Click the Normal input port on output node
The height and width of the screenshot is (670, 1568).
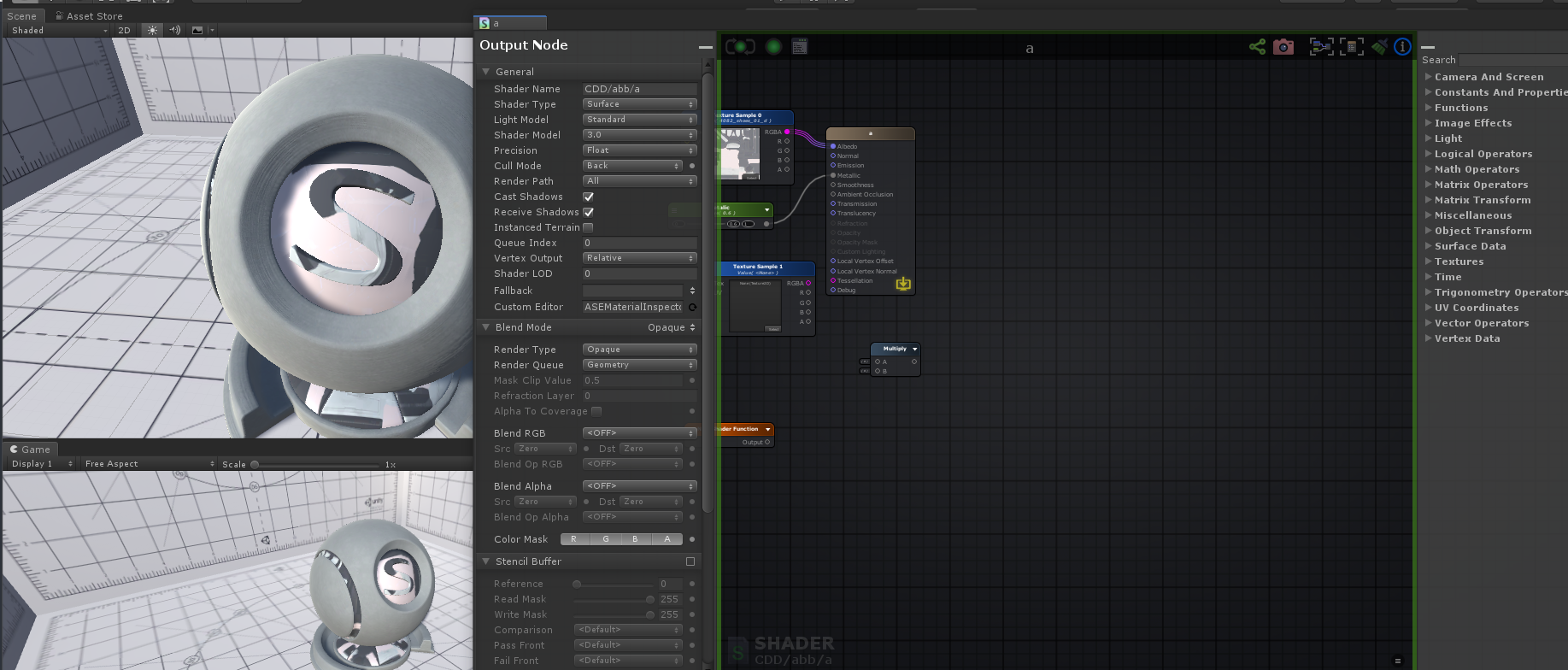pyautogui.click(x=833, y=156)
